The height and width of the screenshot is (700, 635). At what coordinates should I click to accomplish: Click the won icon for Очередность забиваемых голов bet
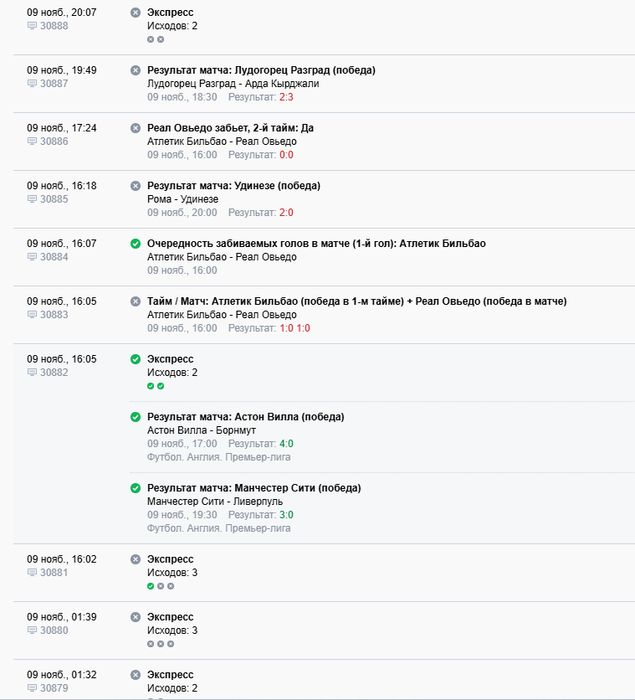tap(135, 244)
